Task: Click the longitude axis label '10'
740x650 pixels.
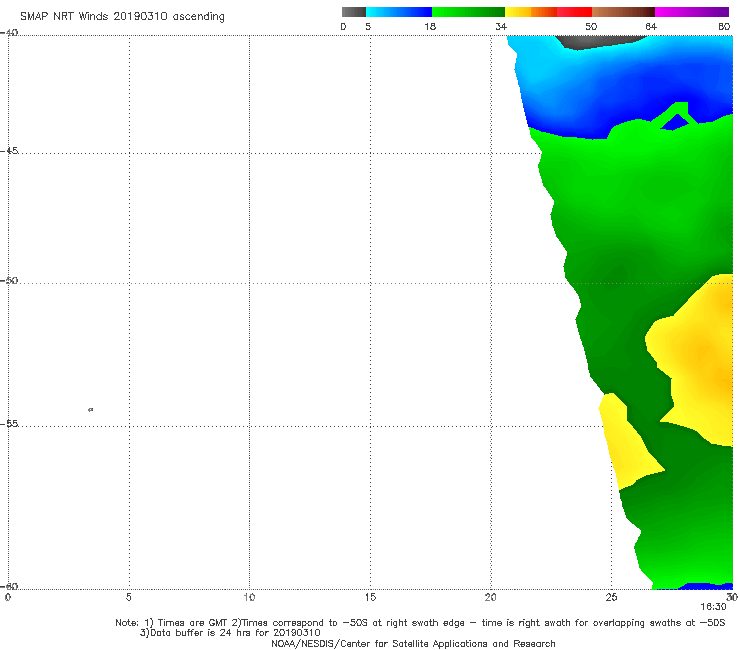Action: [x=249, y=598]
